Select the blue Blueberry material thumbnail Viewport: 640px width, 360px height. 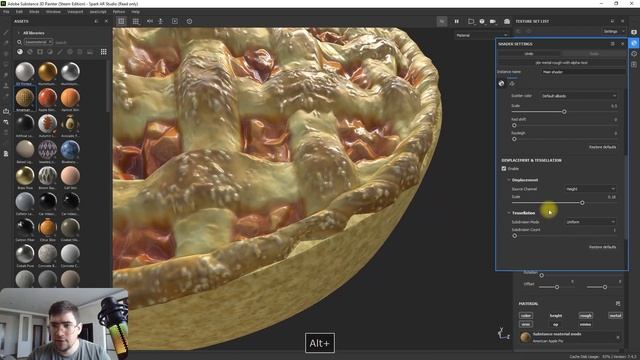coord(70,150)
